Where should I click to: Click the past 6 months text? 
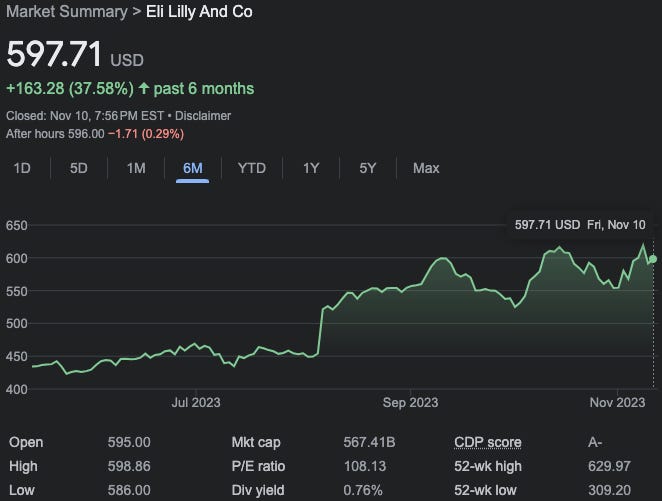204,89
